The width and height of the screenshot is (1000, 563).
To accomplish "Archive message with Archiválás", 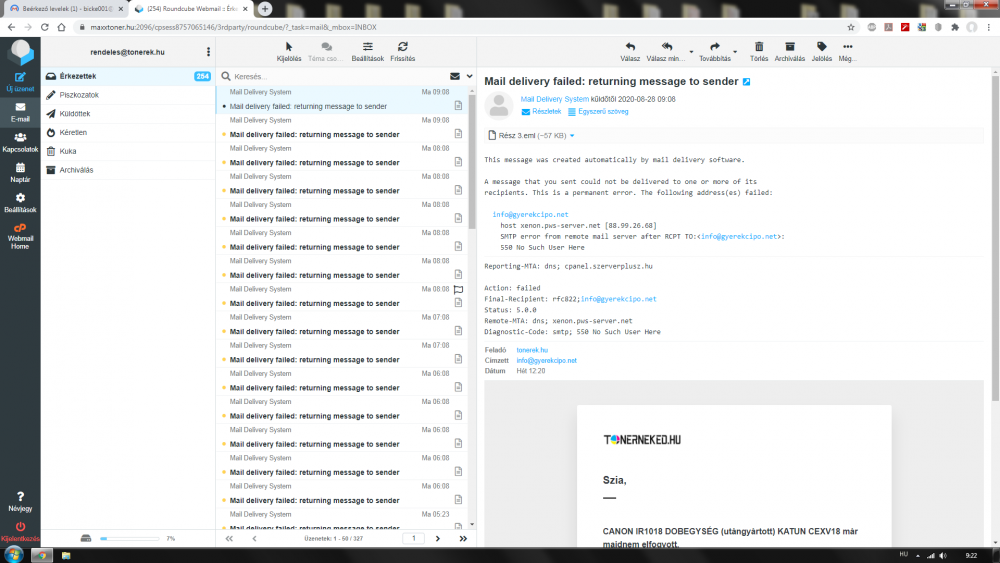I will pyautogui.click(x=790, y=52).
